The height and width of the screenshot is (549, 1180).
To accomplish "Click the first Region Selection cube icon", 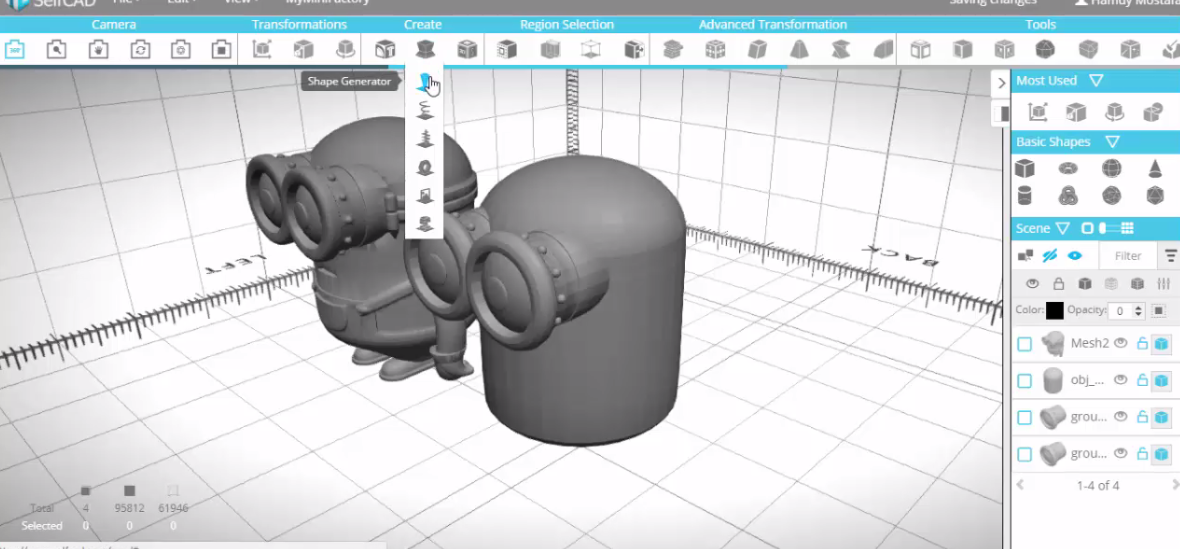I will click(x=508, y=50).
